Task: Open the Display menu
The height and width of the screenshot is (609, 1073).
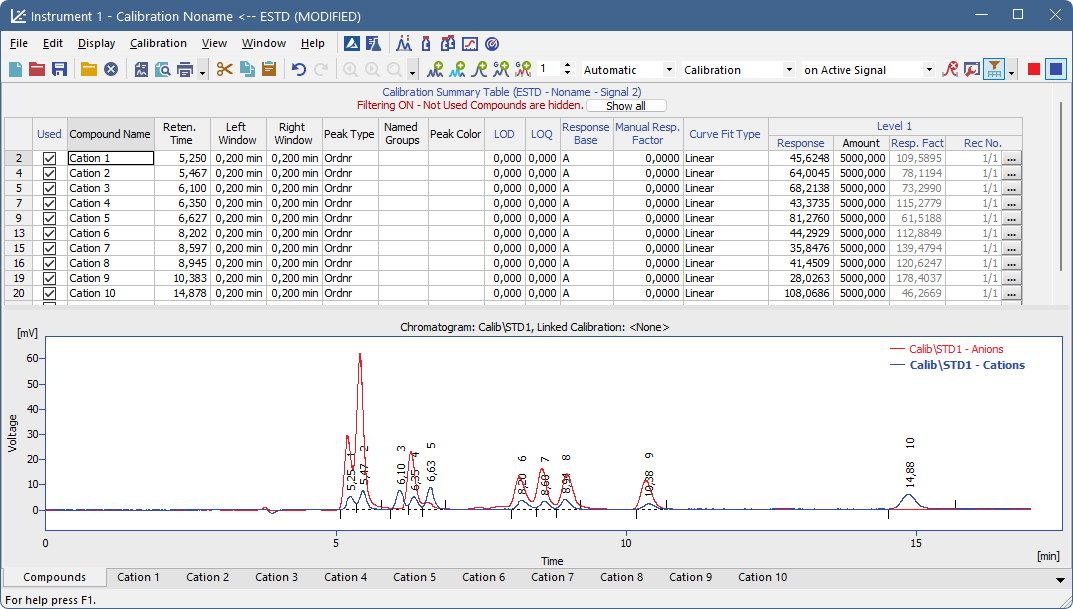Action: pos(96,43)
